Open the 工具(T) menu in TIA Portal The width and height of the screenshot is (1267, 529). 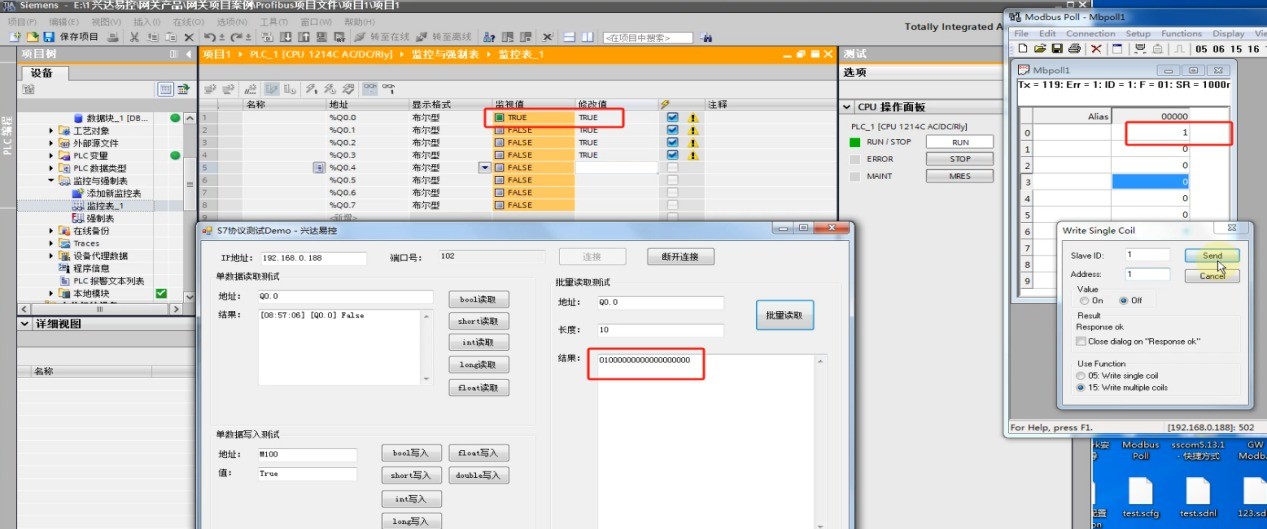point(274,21)
